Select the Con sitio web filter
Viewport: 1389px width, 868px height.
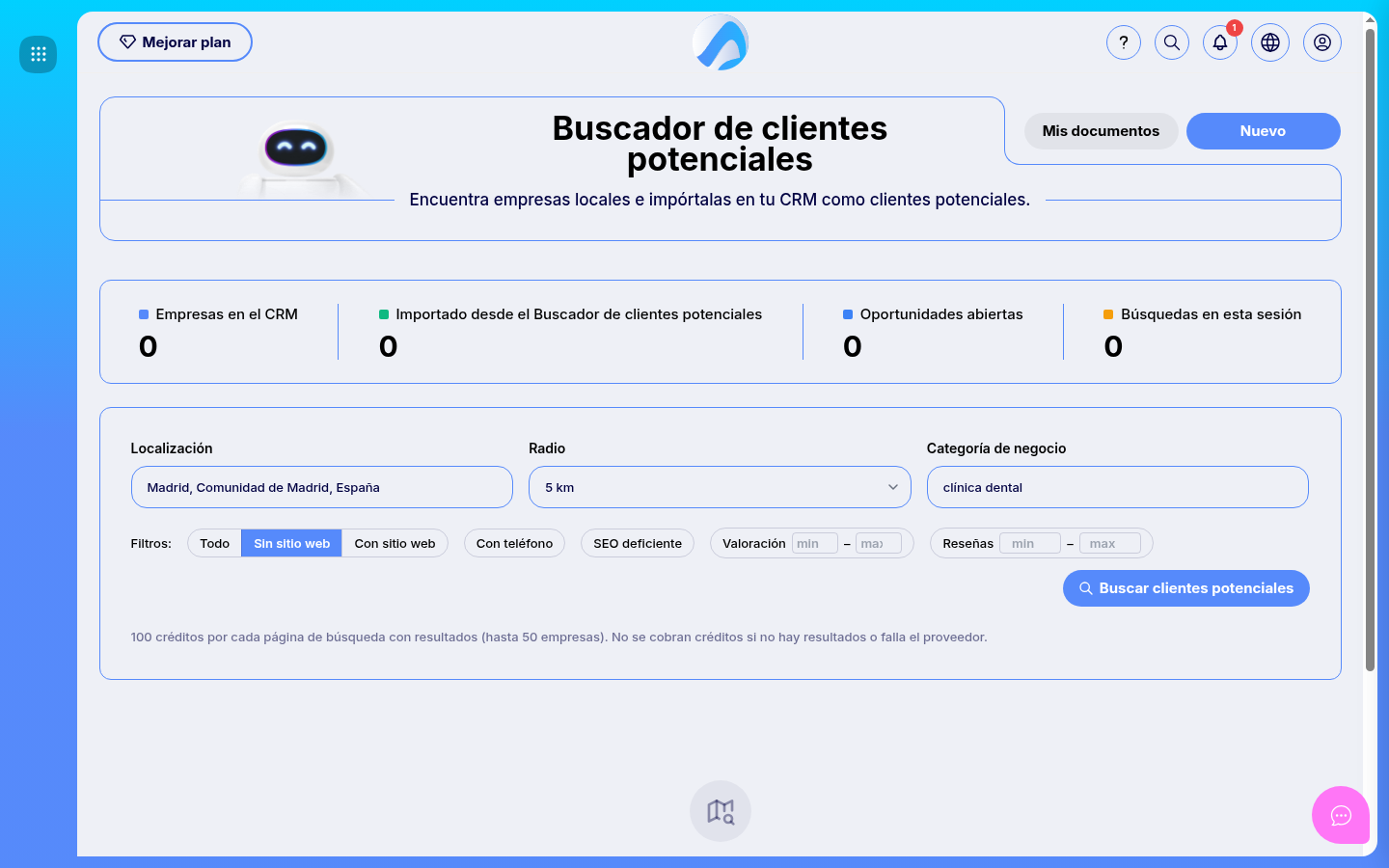[x=395, y=543]
